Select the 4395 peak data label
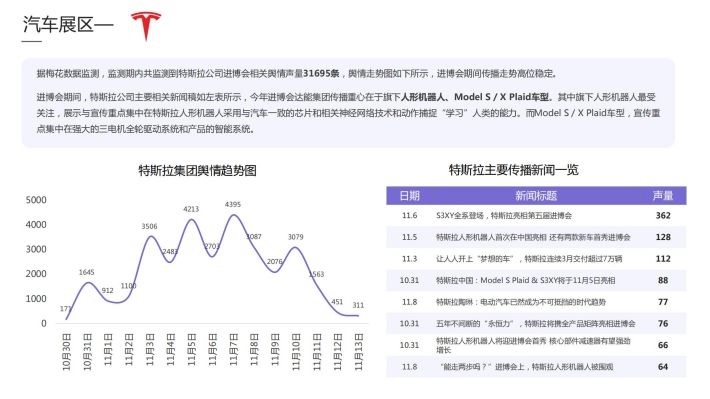Viewport: 710px width, 399px height. click(x=233, y=204)
